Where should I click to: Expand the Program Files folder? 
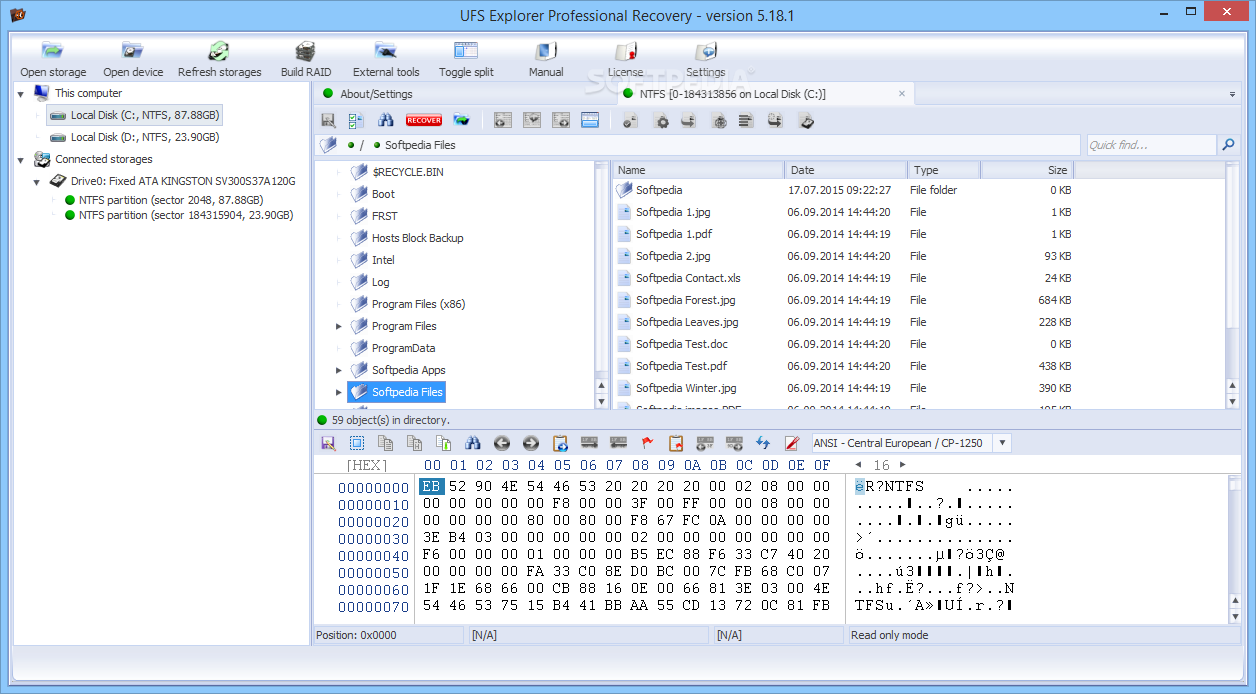coord(339,326)
